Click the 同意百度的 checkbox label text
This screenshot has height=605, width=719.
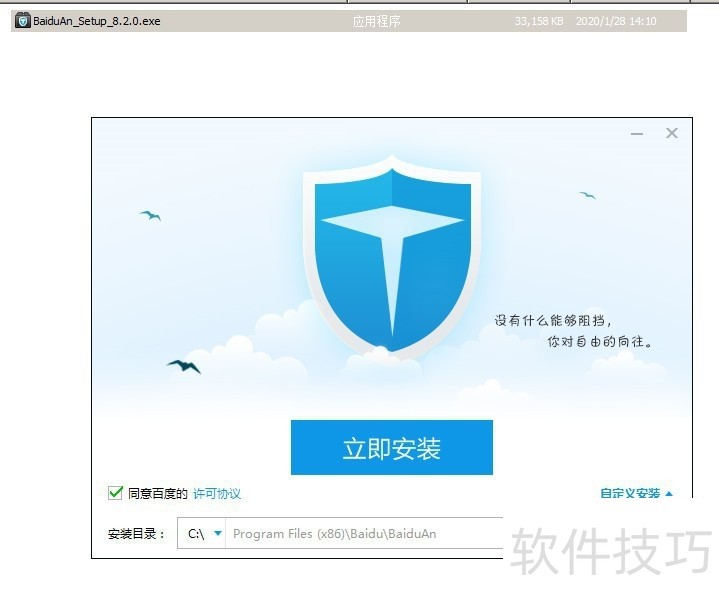(157, 494)
